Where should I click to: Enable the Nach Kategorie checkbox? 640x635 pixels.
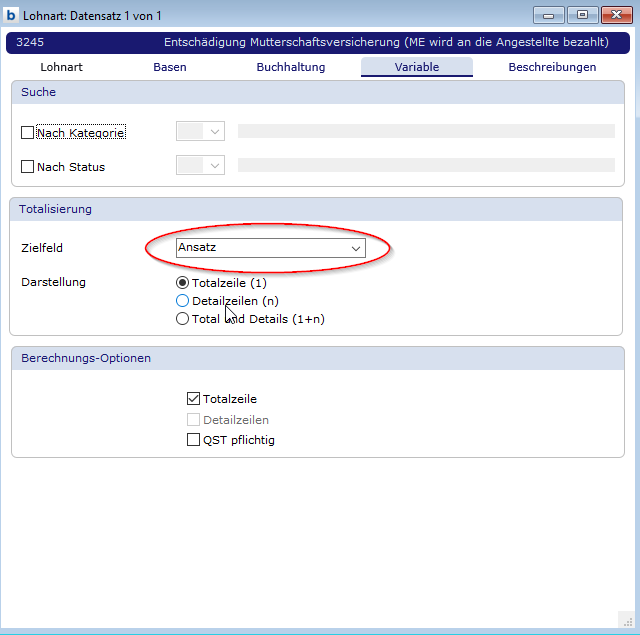tap(28, 132)
